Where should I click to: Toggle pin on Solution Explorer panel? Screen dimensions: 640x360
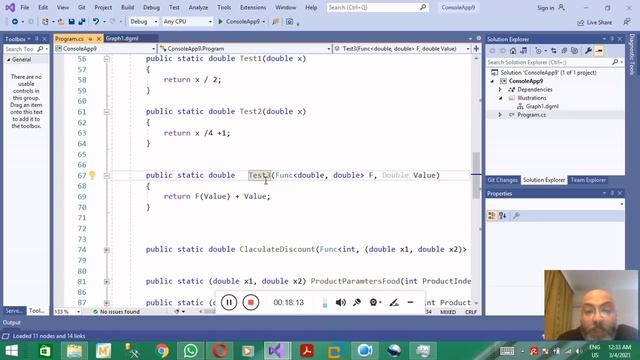[x=612, y=39]
